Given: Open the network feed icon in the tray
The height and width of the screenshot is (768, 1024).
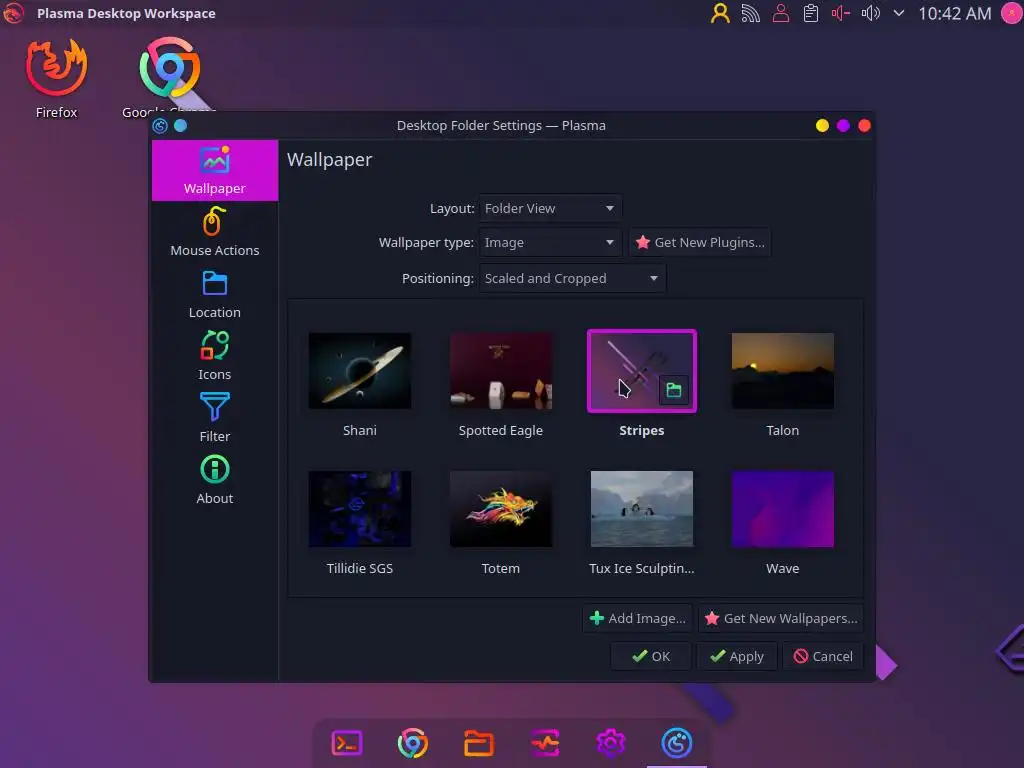Looking at the screenshot, I should 750,13.
